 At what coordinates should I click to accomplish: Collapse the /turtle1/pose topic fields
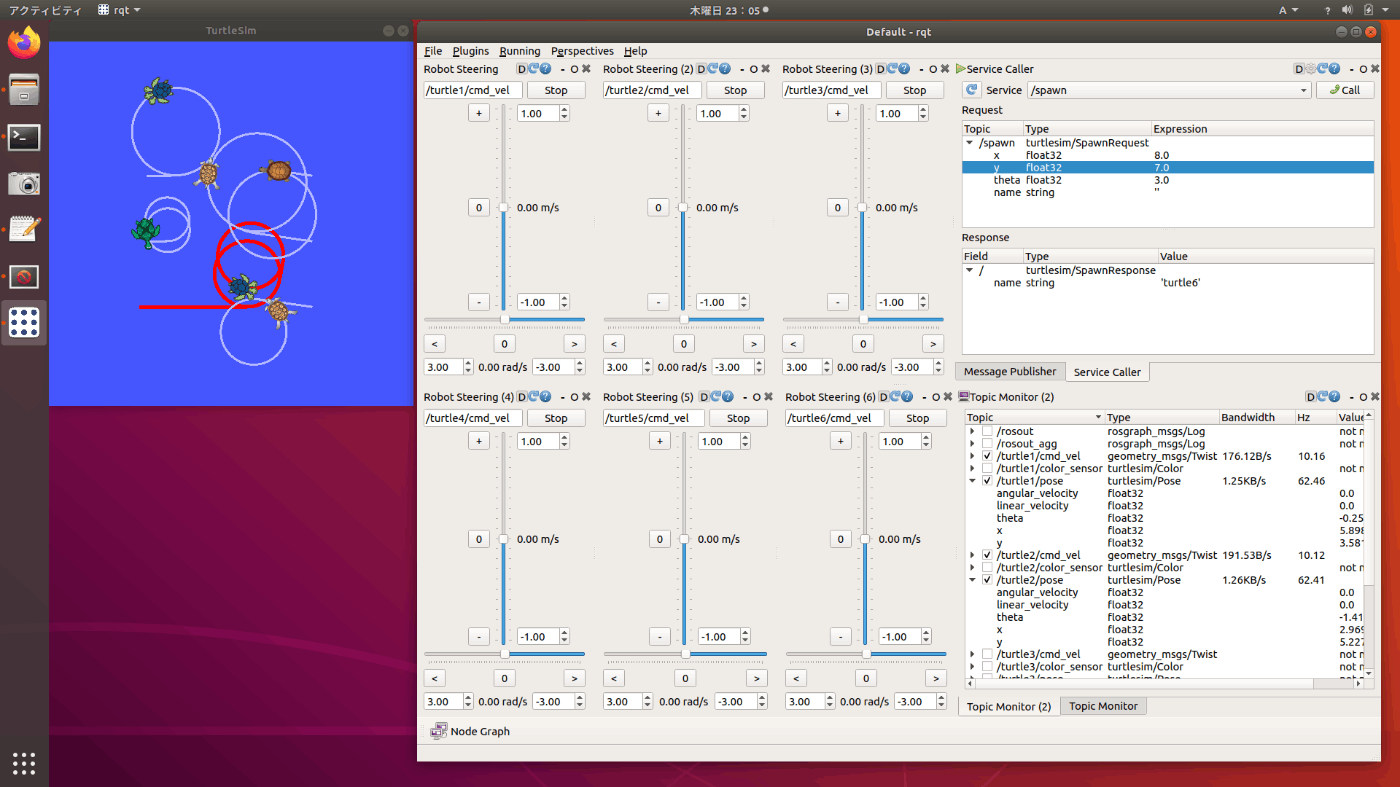[973, 481]
